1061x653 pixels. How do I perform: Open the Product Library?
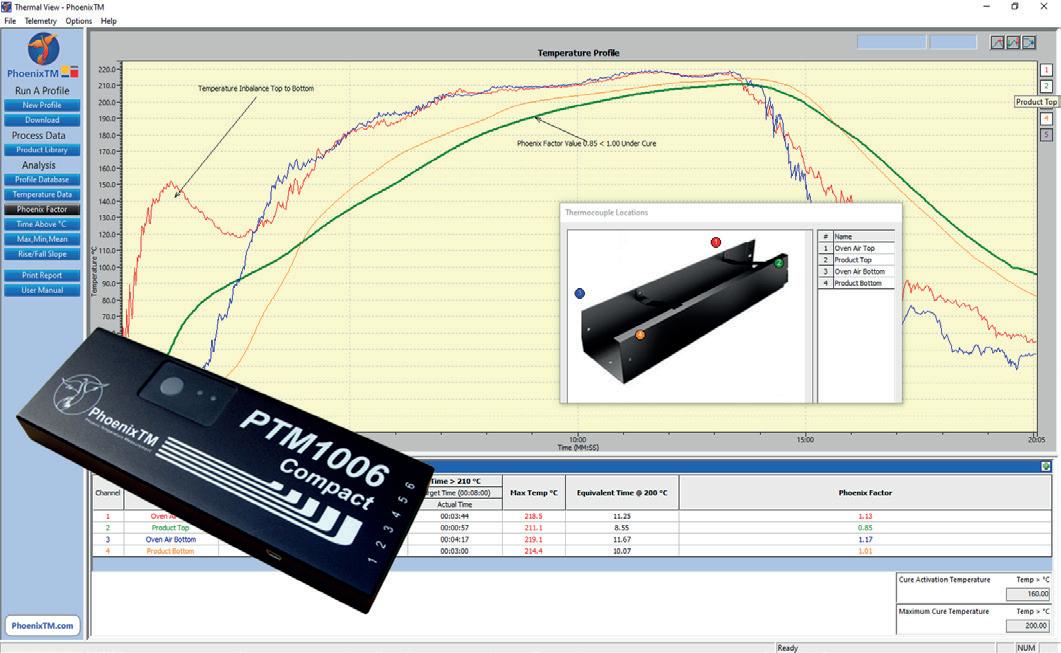[x=42, y=150]
